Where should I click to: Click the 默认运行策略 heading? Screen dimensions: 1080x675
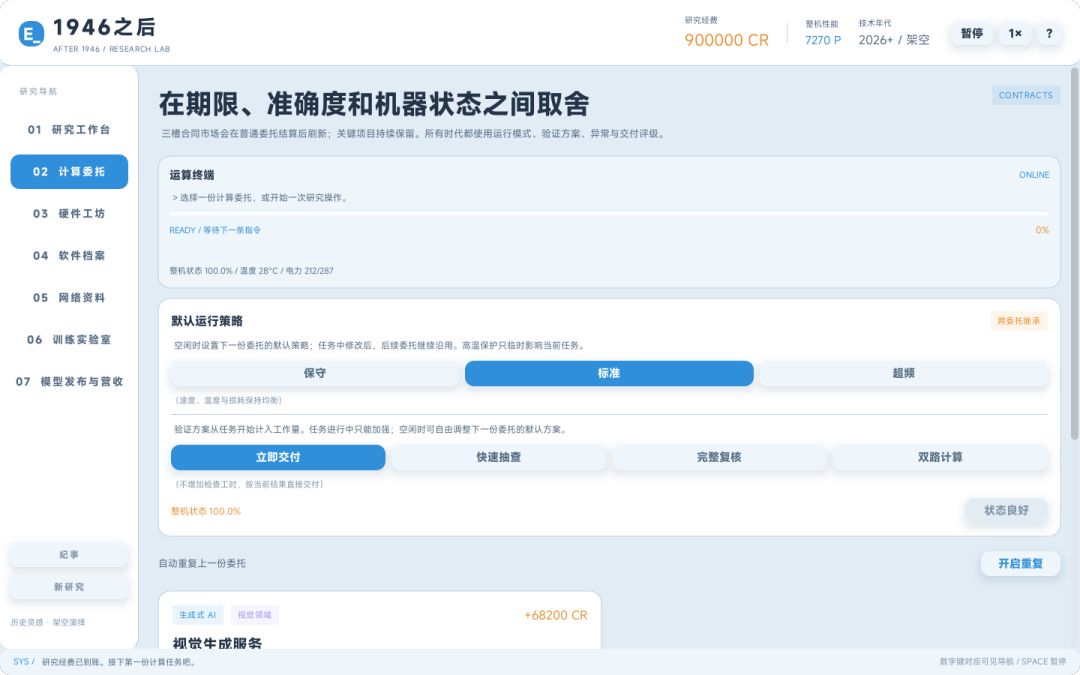(x=207, y=321)
